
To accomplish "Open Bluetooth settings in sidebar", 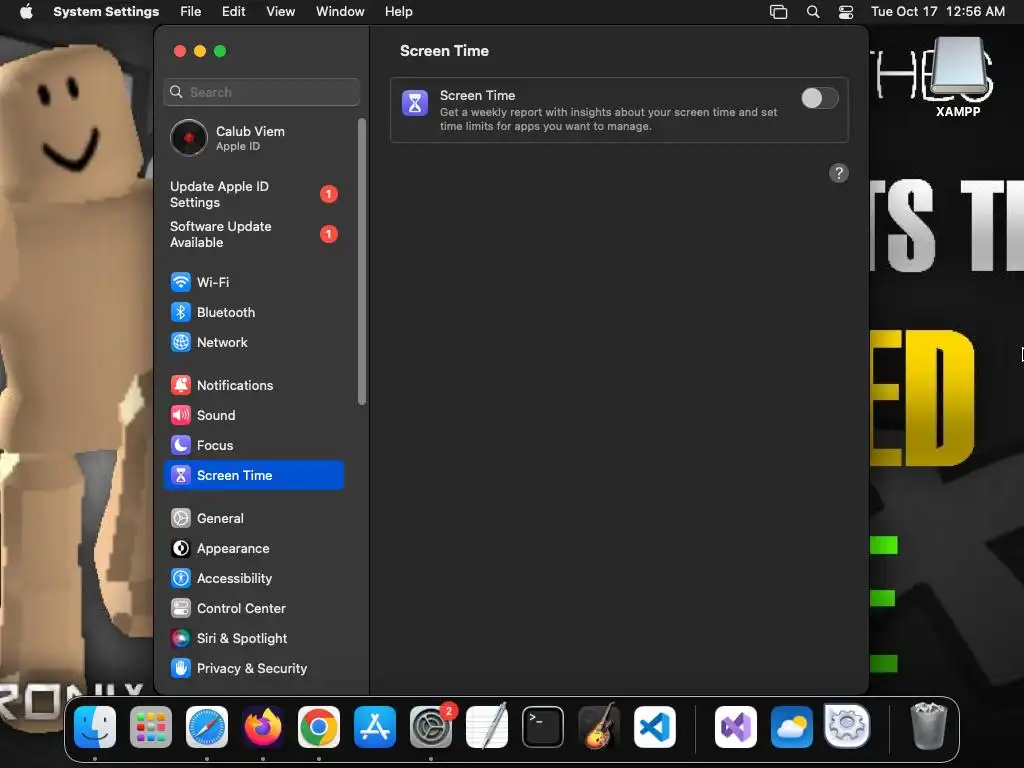I will click(254, 312).
